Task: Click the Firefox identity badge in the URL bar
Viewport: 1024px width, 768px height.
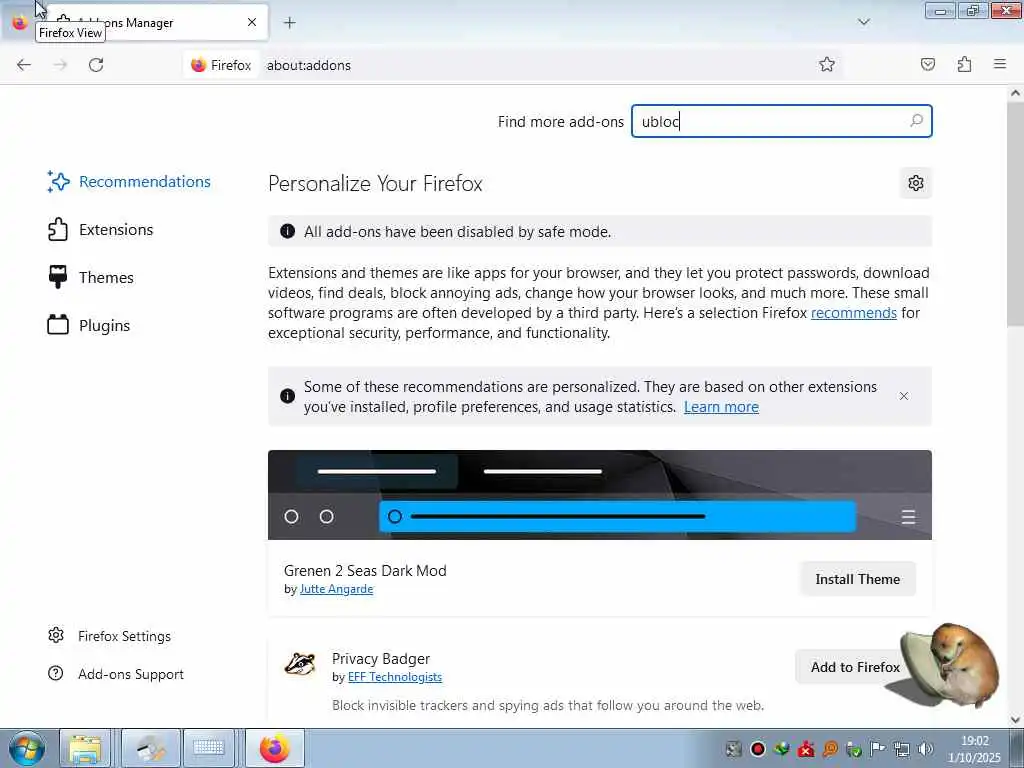Action: [x=221, y=65]
